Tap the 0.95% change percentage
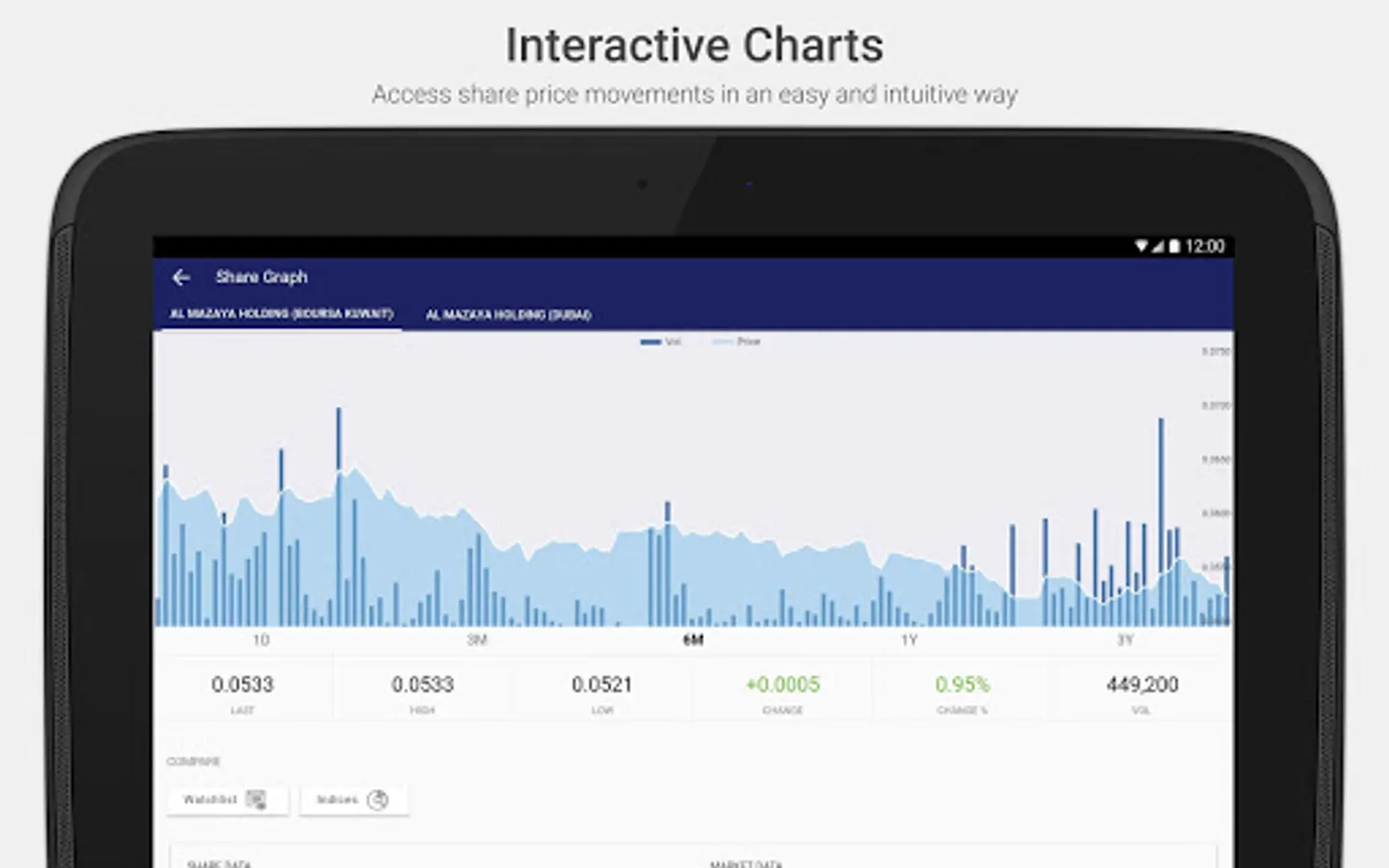This screenshot has width=1389, height=868. [x=963, y=685]
